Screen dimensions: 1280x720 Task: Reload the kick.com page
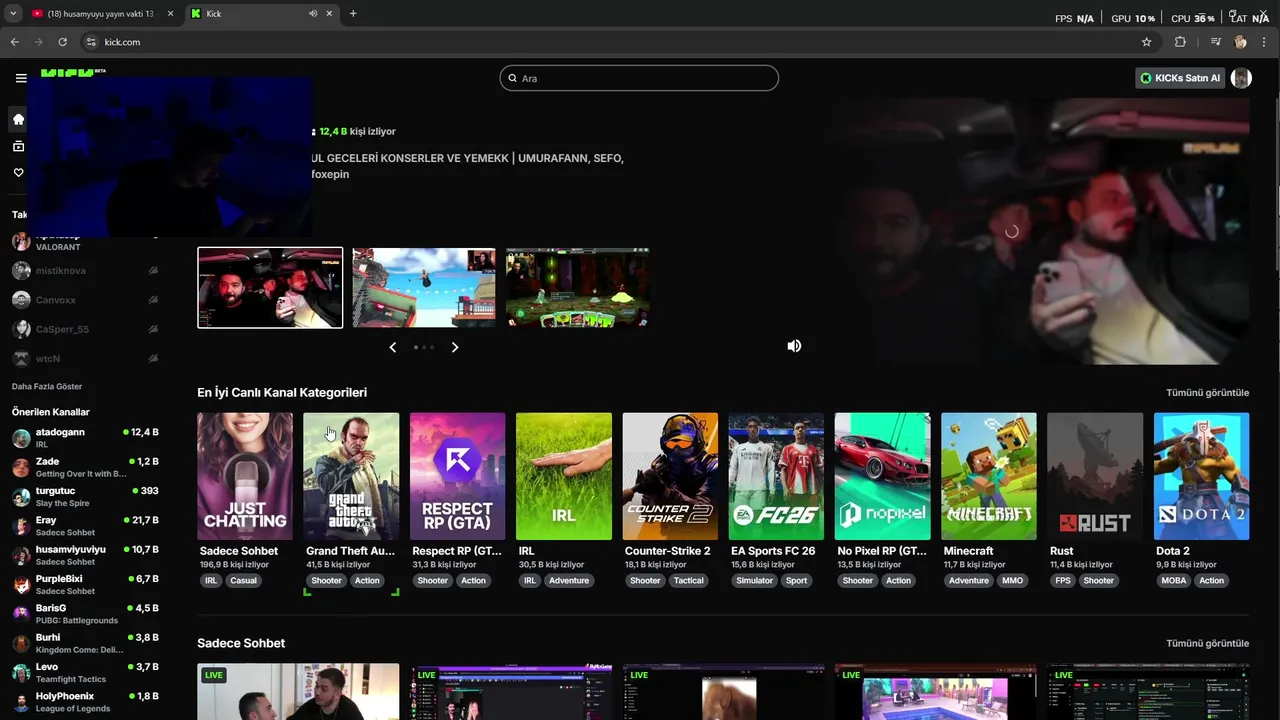pyautogui.click(x=63, y=42)
